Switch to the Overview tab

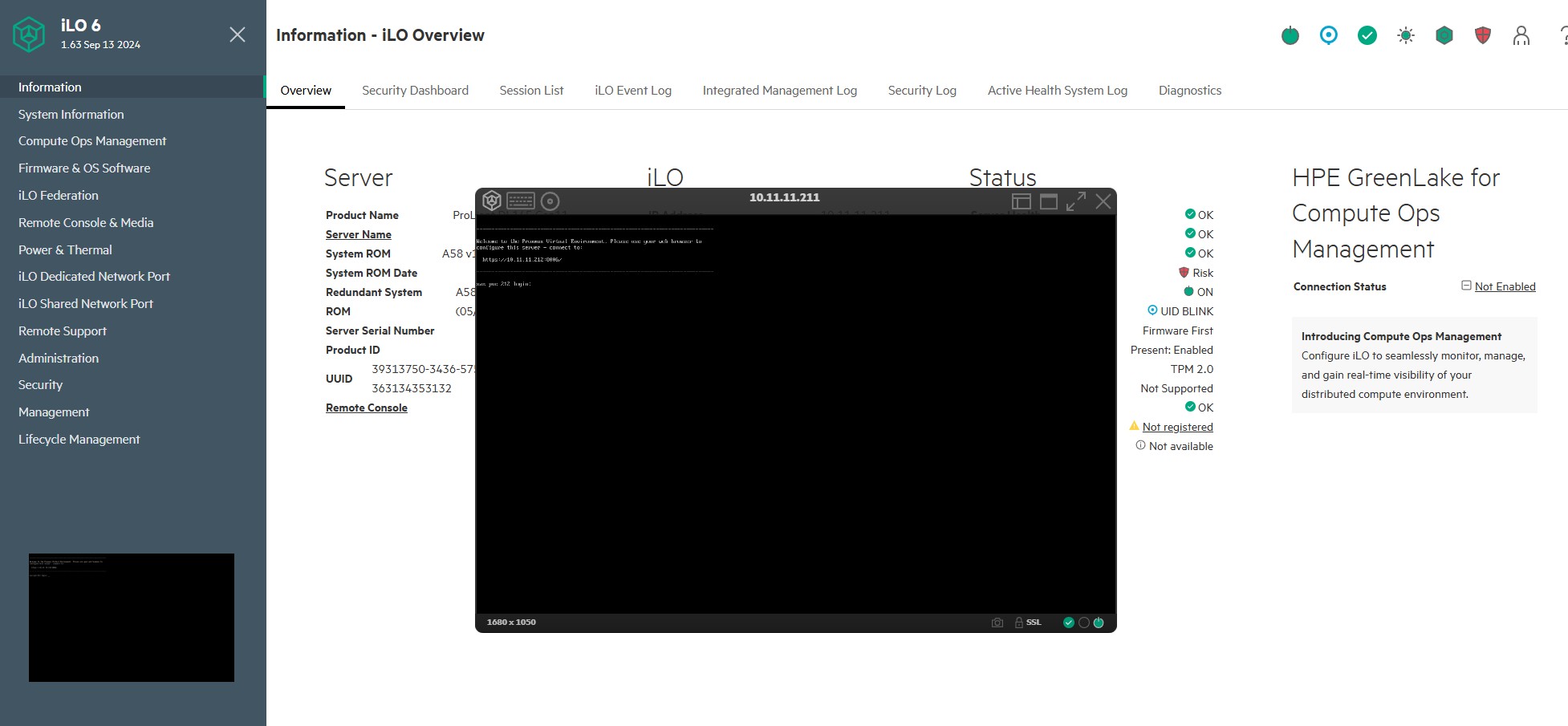(306, 91)
